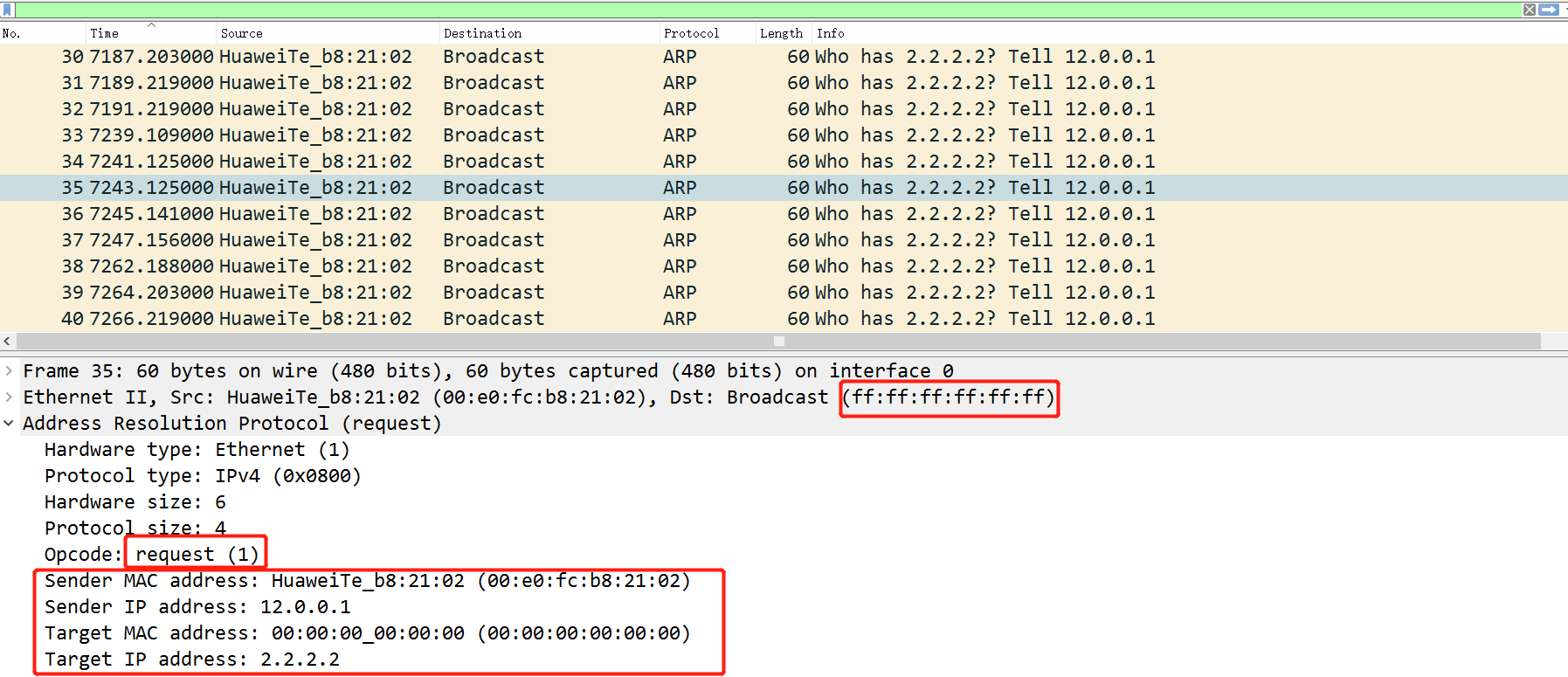Image resolution: width=1568 pixels, height=677 pixels.
Task: Select Opcode: request (1) field
Action: click(152, 555)
